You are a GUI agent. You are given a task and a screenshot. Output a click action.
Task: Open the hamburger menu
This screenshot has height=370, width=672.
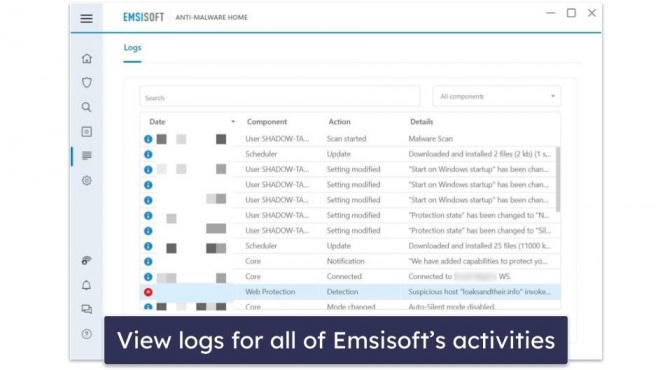pyautogui.click(x=86, y=18)
